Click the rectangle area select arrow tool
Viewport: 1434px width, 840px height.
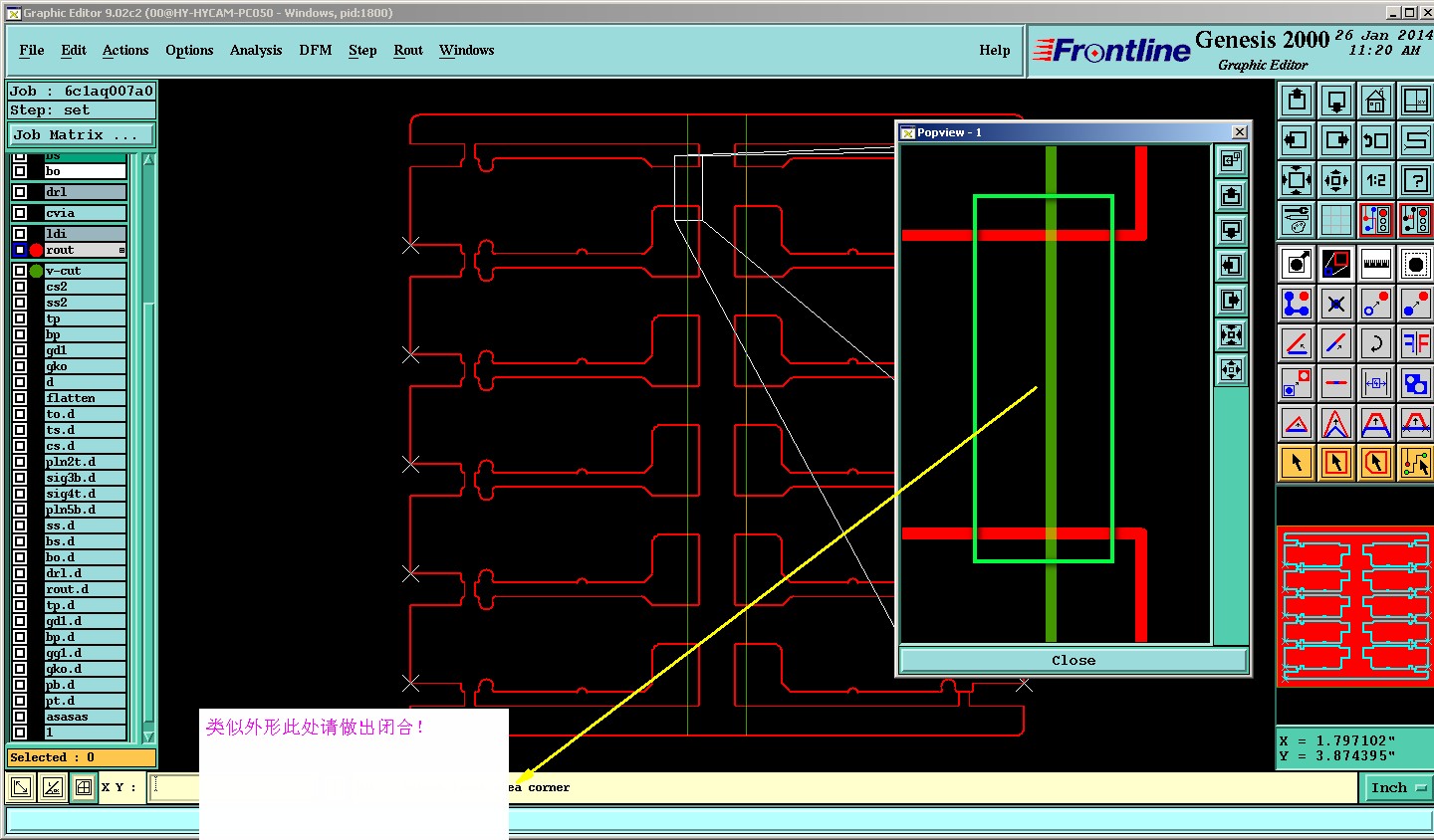coord(1336,463)
